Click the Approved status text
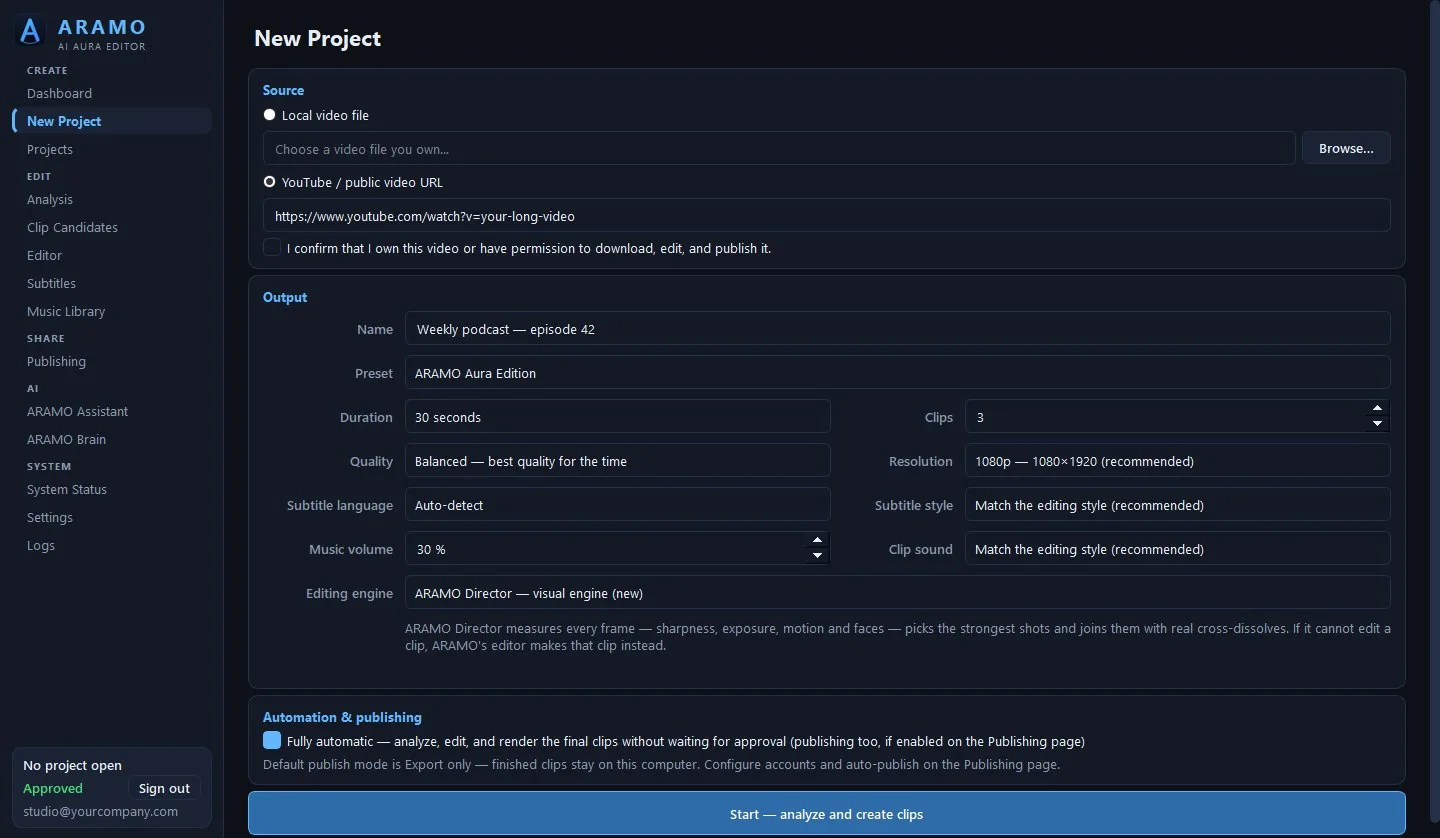 coord(53,788)
